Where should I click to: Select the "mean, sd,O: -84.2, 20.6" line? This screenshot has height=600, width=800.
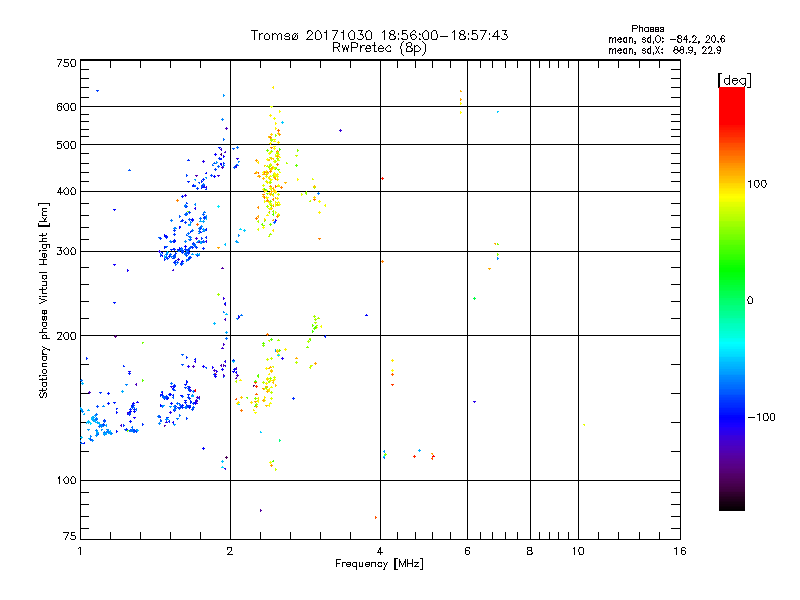666,39
